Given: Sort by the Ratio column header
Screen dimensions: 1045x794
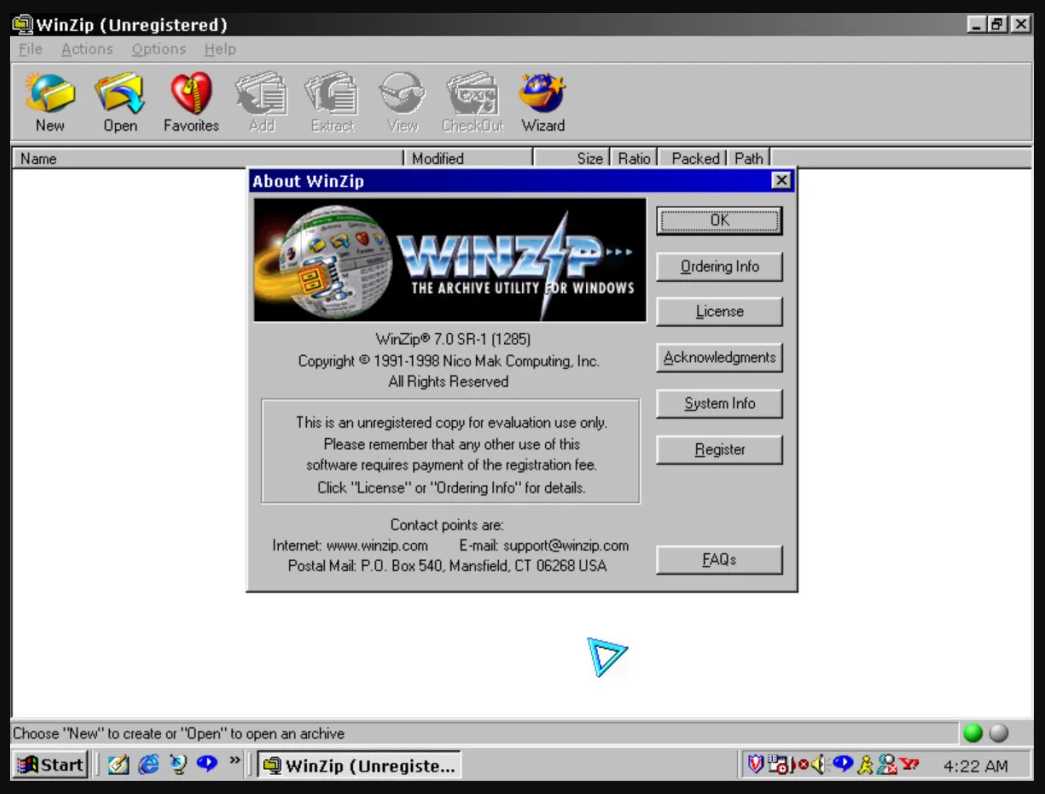Looking at the screenshot, I should (x=634, y=158).
